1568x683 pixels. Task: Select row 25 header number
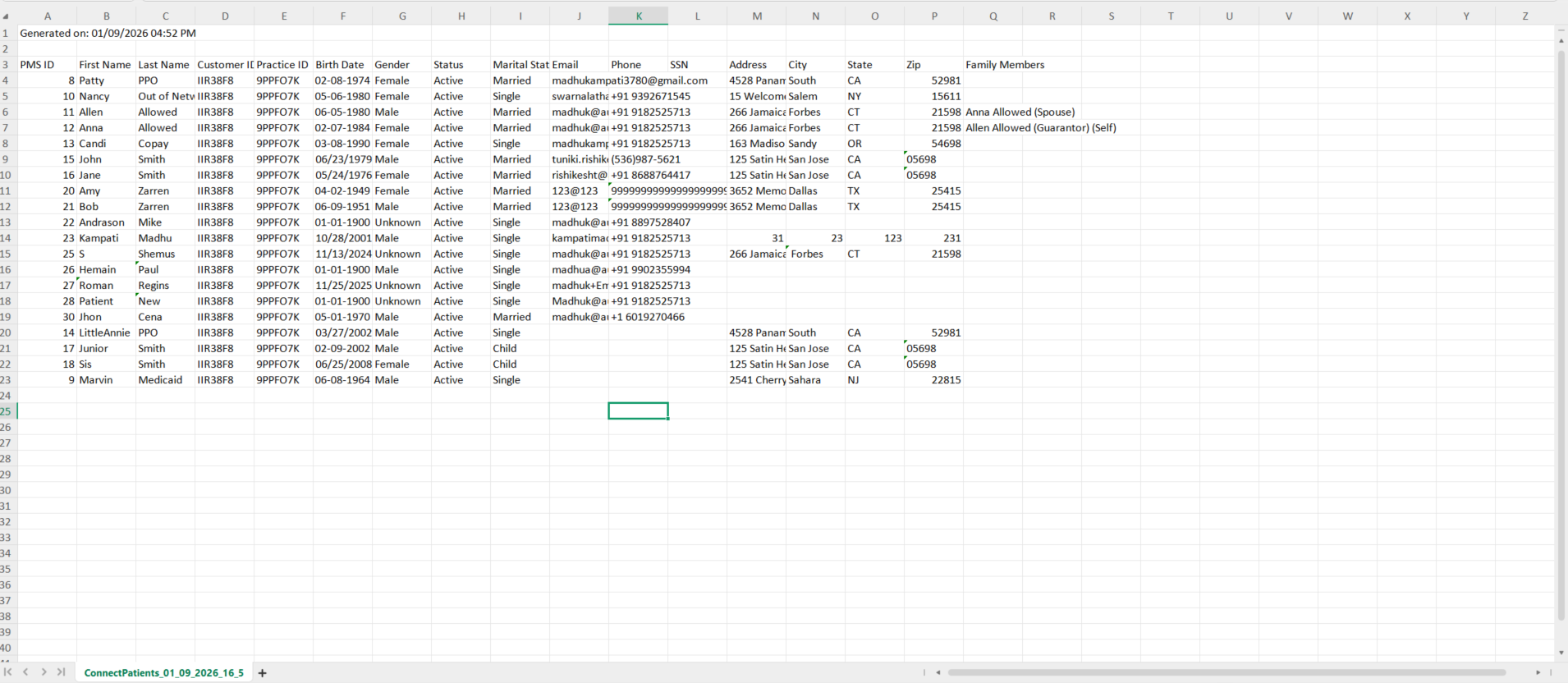pyautogui.click(x=6, y=411)
